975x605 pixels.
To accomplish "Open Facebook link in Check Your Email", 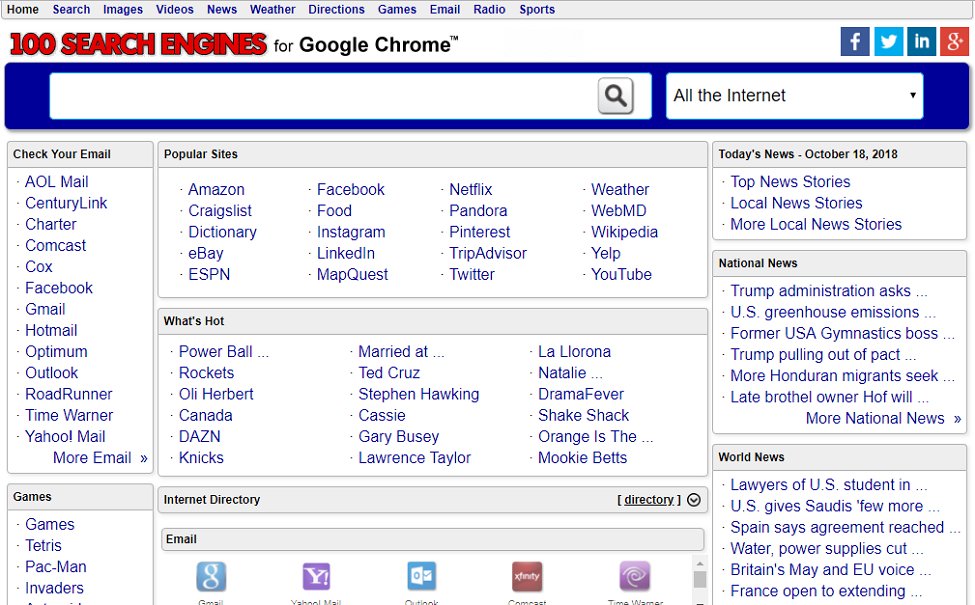I will [58, 288].
